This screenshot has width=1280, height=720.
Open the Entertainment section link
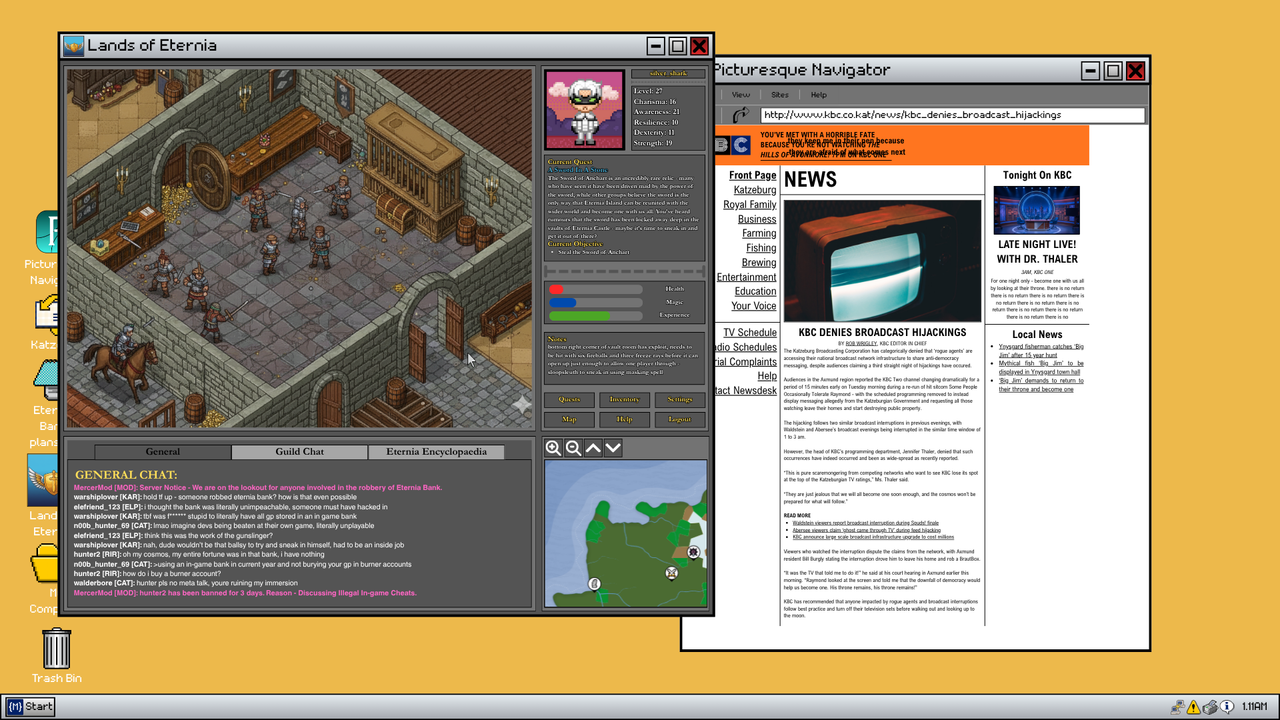point(746,277)
